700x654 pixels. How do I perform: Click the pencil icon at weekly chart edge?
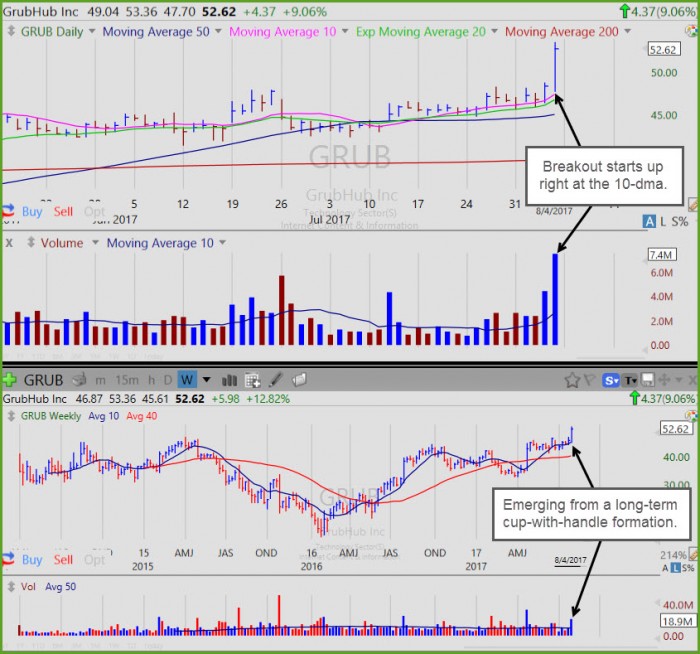[694, 554]
